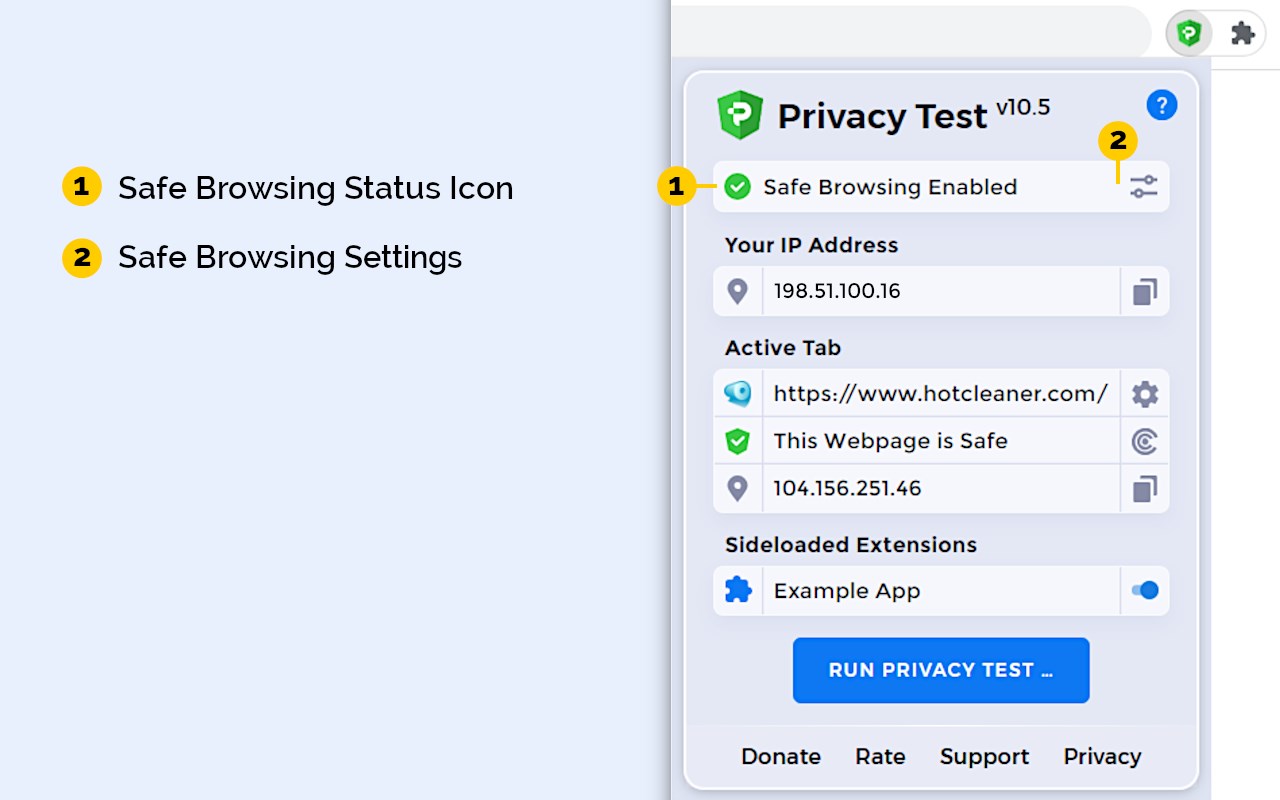Click the Rate link in footer
This screenshot has height=800, width=1280.
[880, 757]
